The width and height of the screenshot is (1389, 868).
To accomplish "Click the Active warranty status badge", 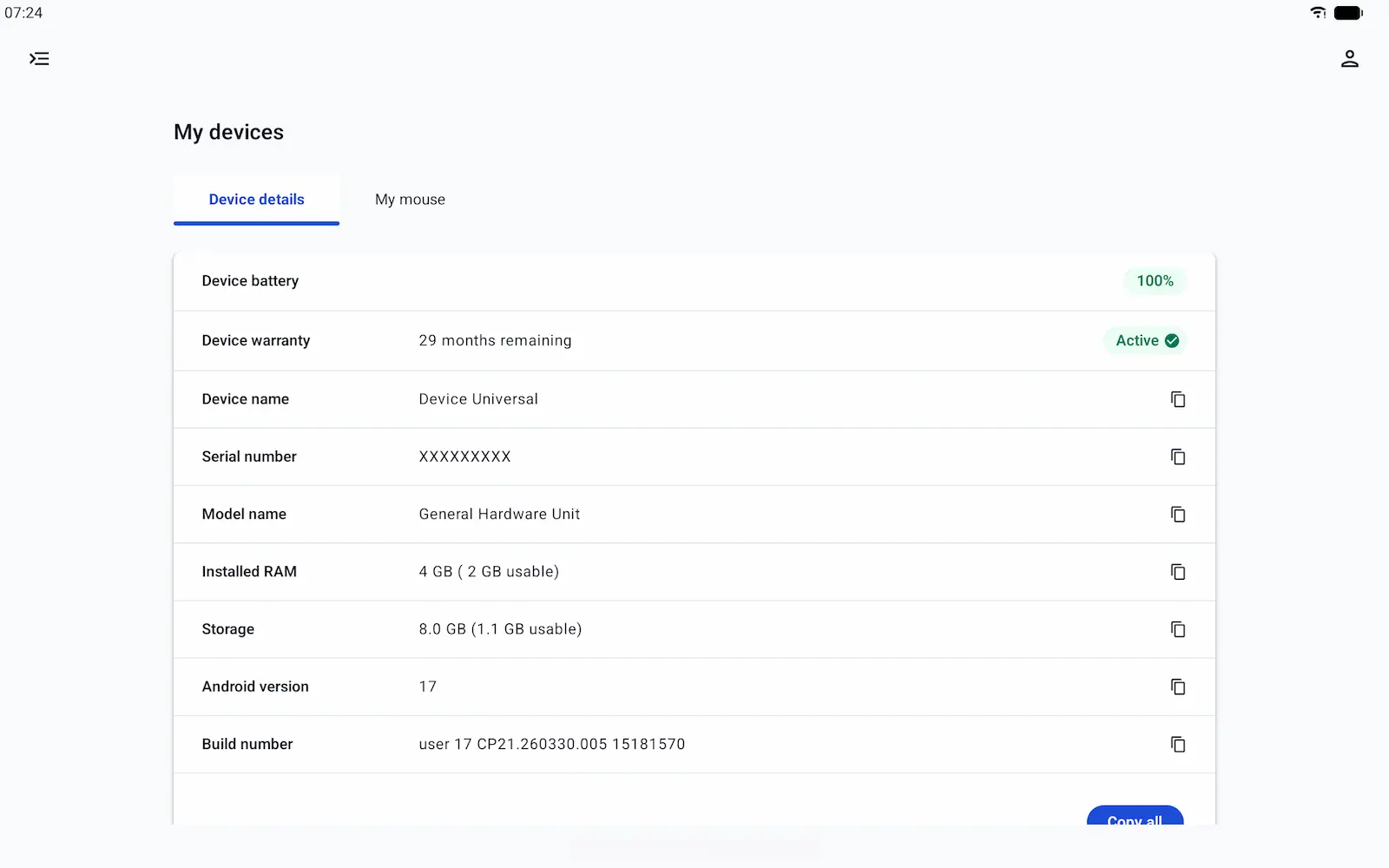I will [1146, 340].
